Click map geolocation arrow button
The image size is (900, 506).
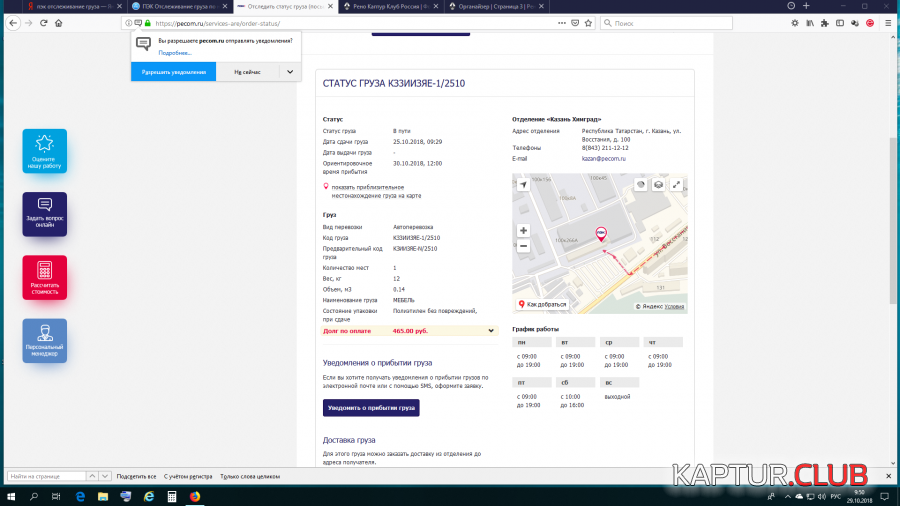[x=523, y=185]
